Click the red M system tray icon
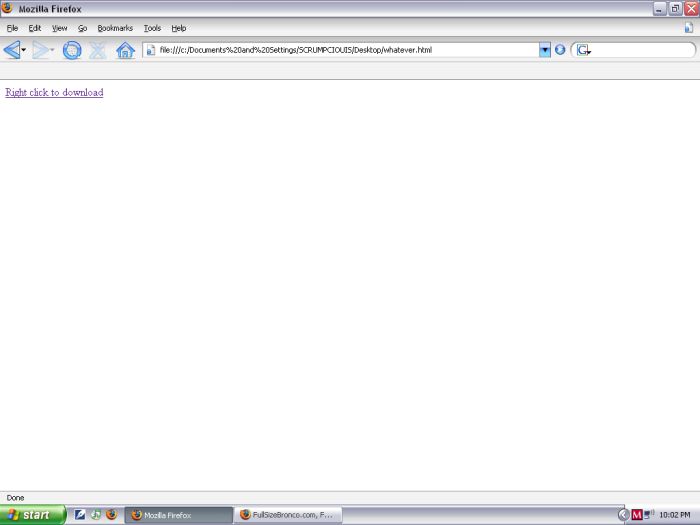The height and width of the screenshot is (525, 700). pyautogui.click(x=637, y=515)
